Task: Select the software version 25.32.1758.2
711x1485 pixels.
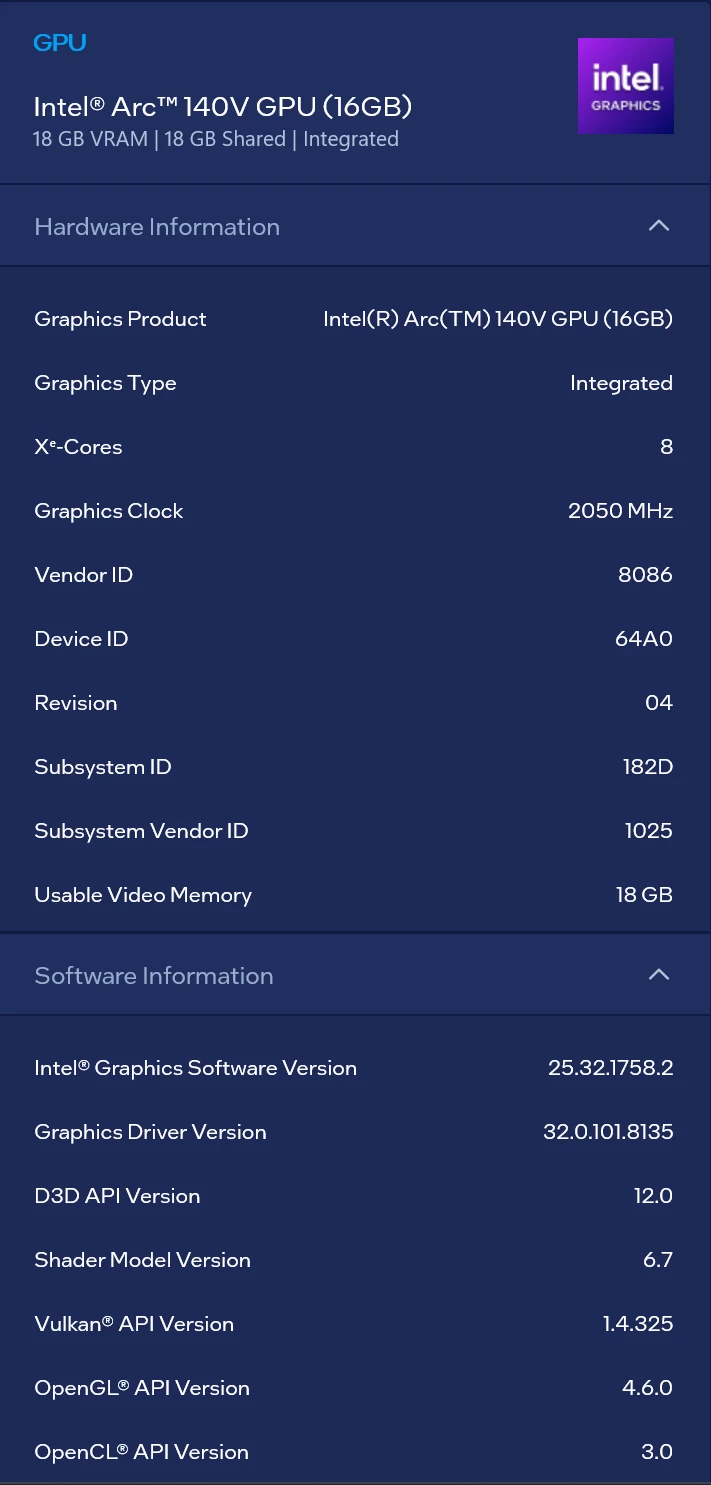Action: pyautogui.click(x=611, y=1068)
